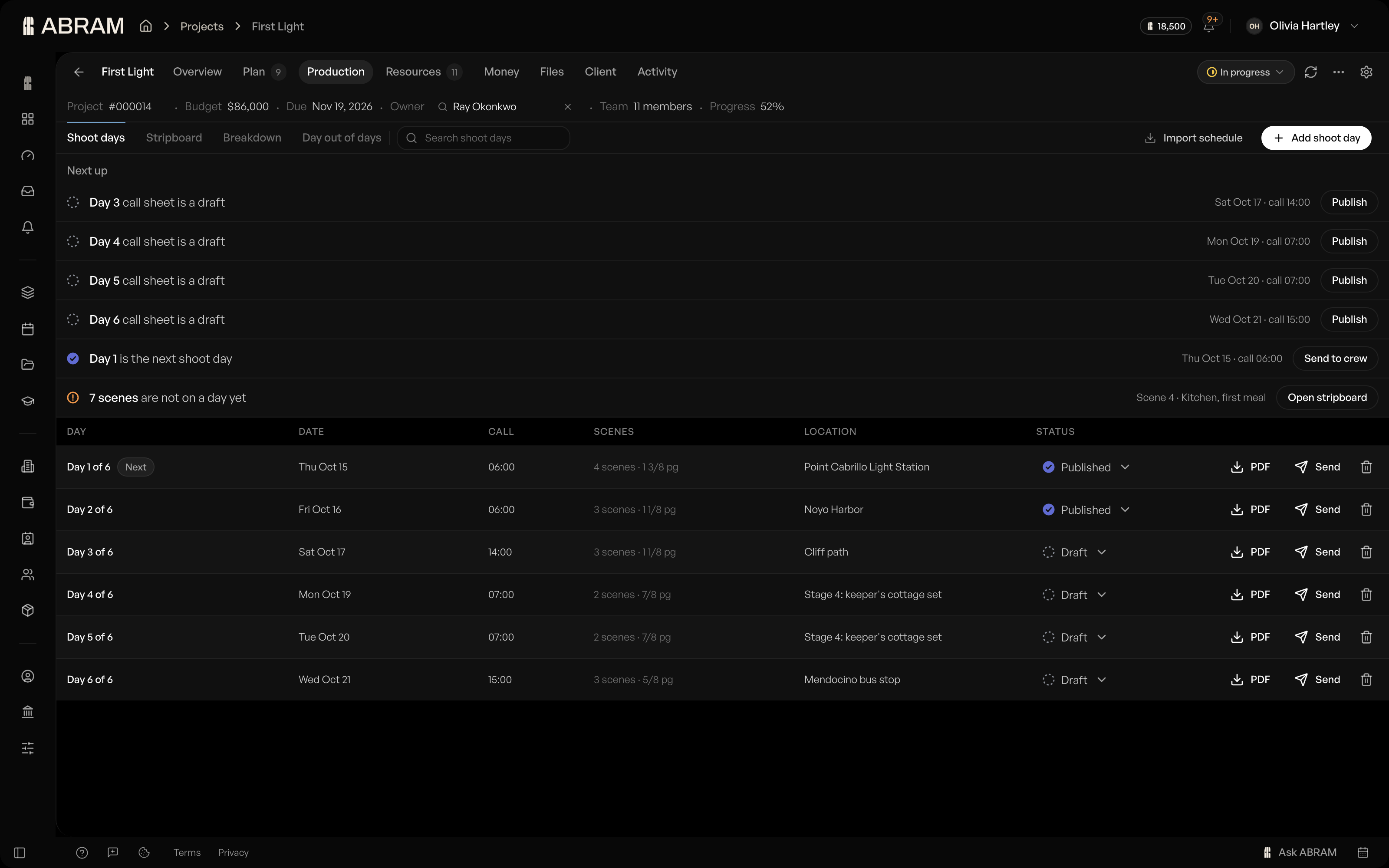Open the inbox tray icon in sidebar

click(27, 191)
